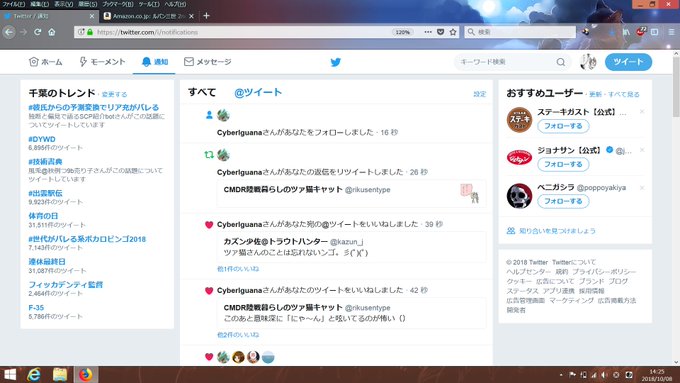Open ファイル(F) menu in Firefox
Image resolution: width=680 pixels, height=383 pixels.
tap(13, 4)
